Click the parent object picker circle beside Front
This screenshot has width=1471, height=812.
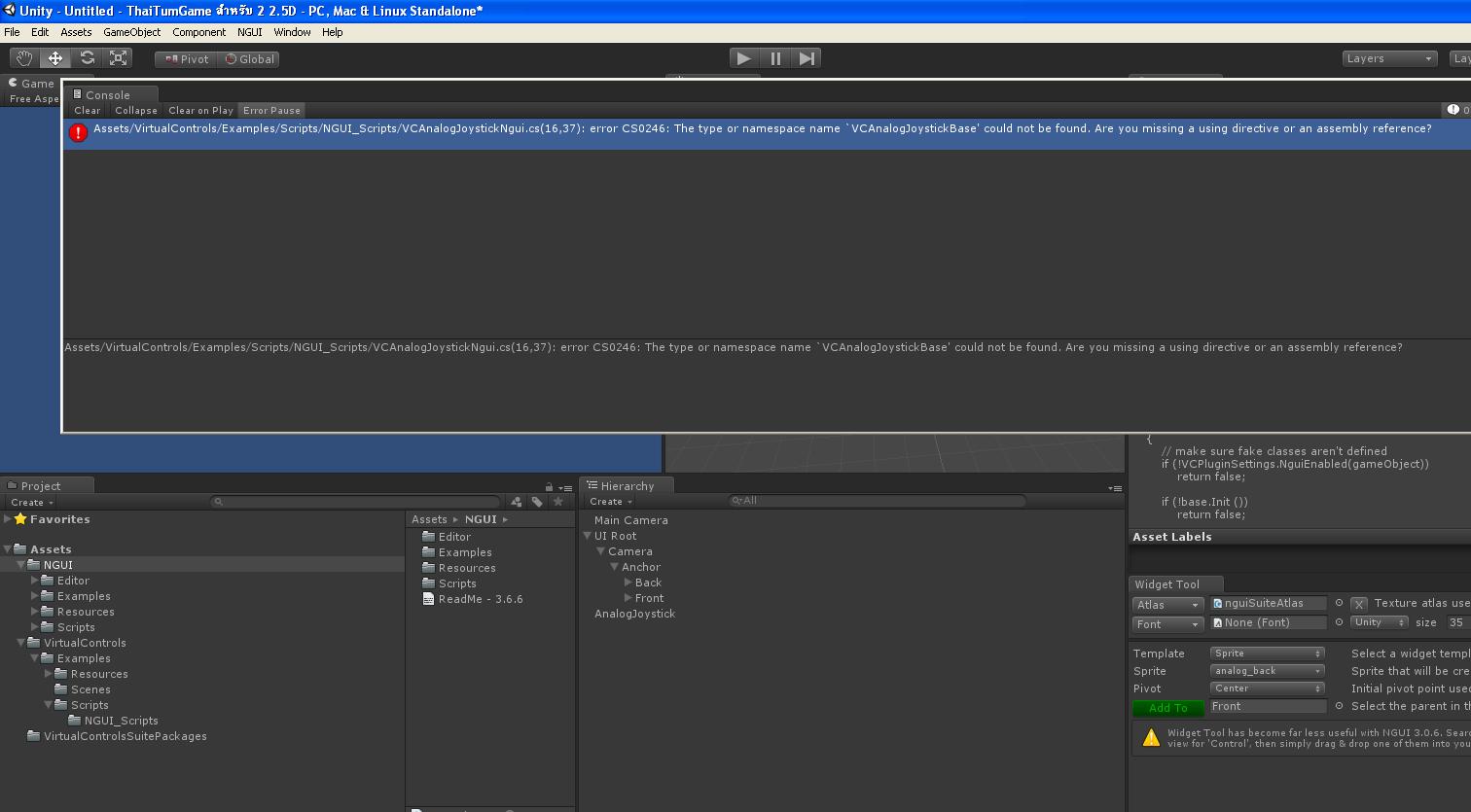(1339, 706)
